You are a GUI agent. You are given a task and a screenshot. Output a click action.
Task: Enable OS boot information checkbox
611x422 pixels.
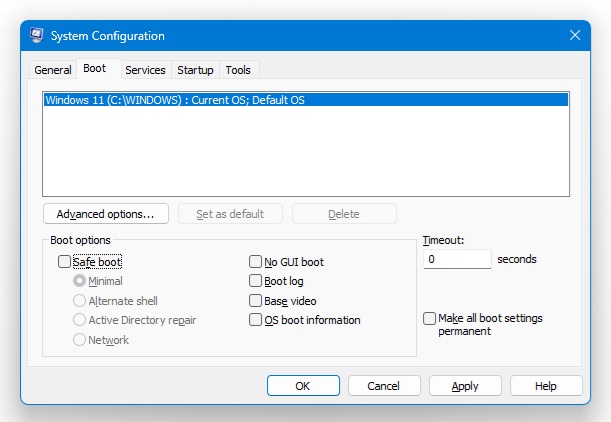(255, 320)
